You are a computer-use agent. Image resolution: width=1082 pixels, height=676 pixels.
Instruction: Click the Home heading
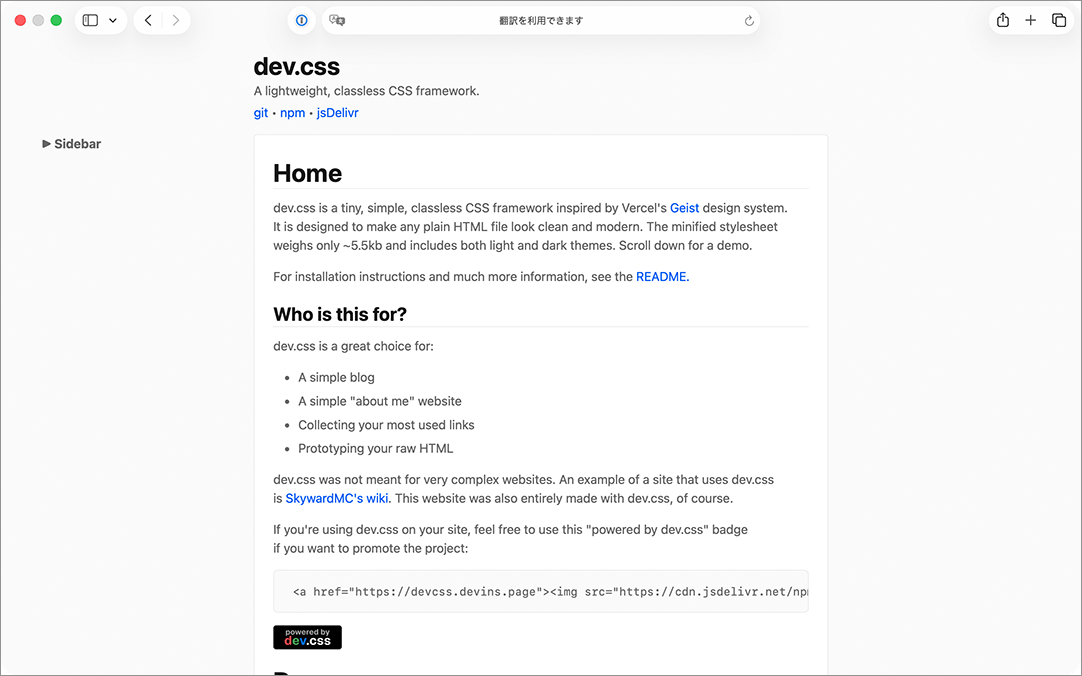click(308, 173)
